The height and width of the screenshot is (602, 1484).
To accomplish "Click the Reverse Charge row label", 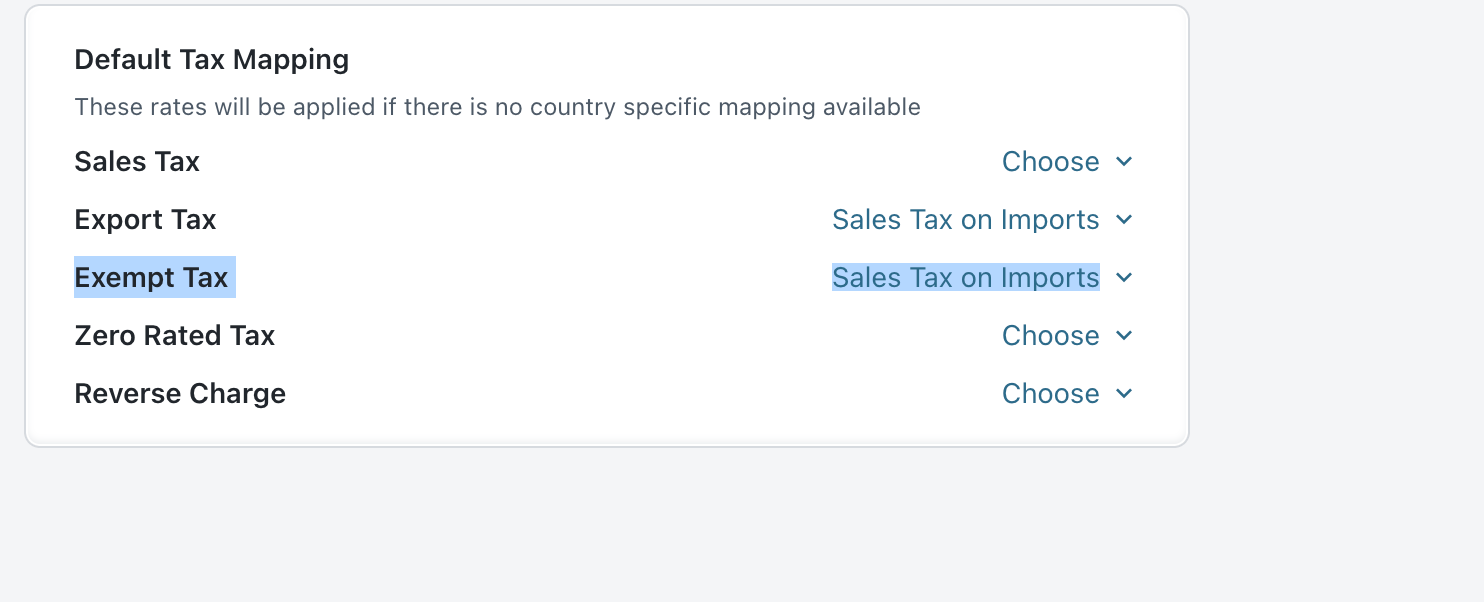I will coord(180,394).
